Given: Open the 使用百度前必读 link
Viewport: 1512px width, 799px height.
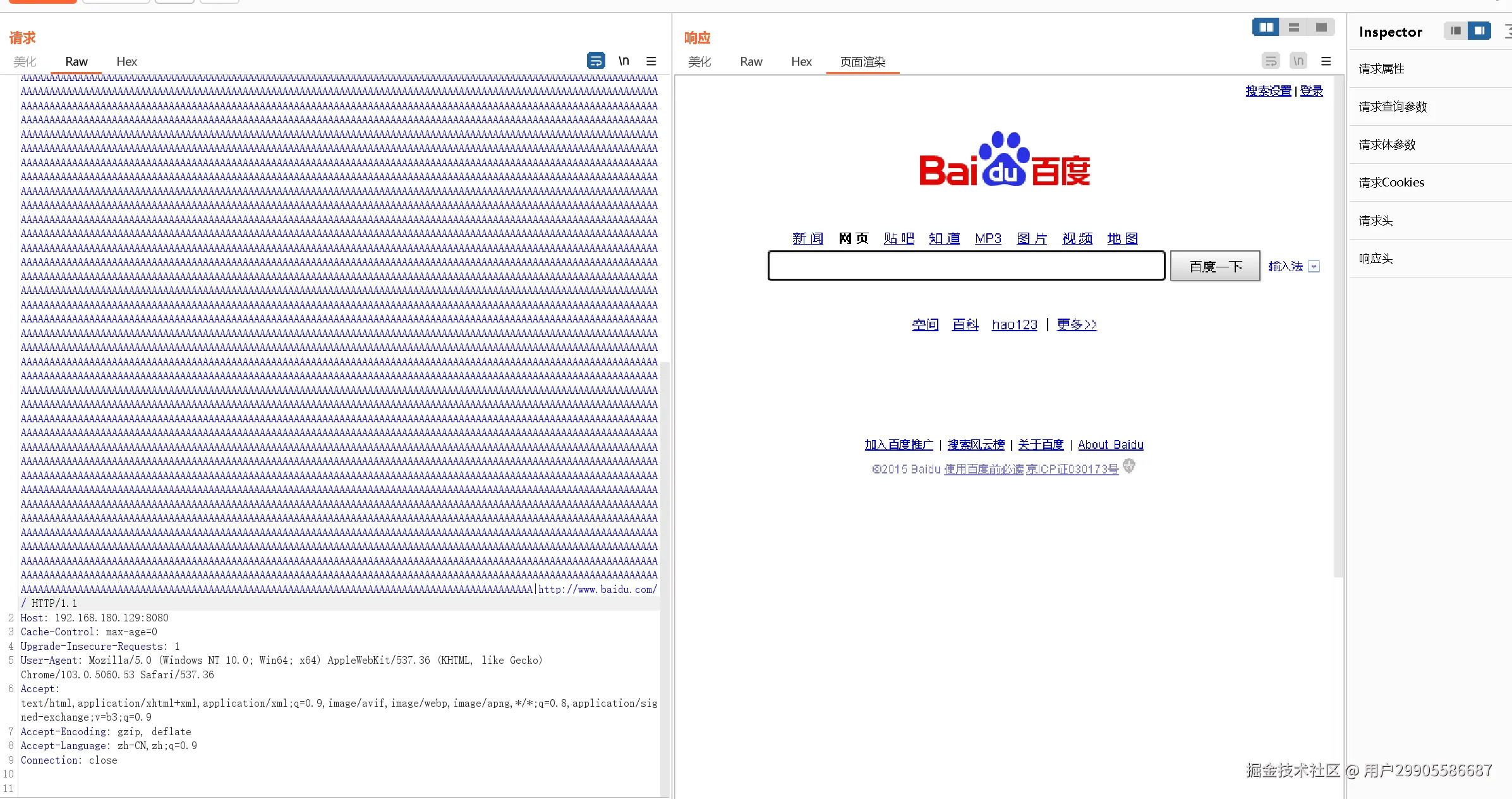Looking at the screenshot, I should (x=983, y=469).
